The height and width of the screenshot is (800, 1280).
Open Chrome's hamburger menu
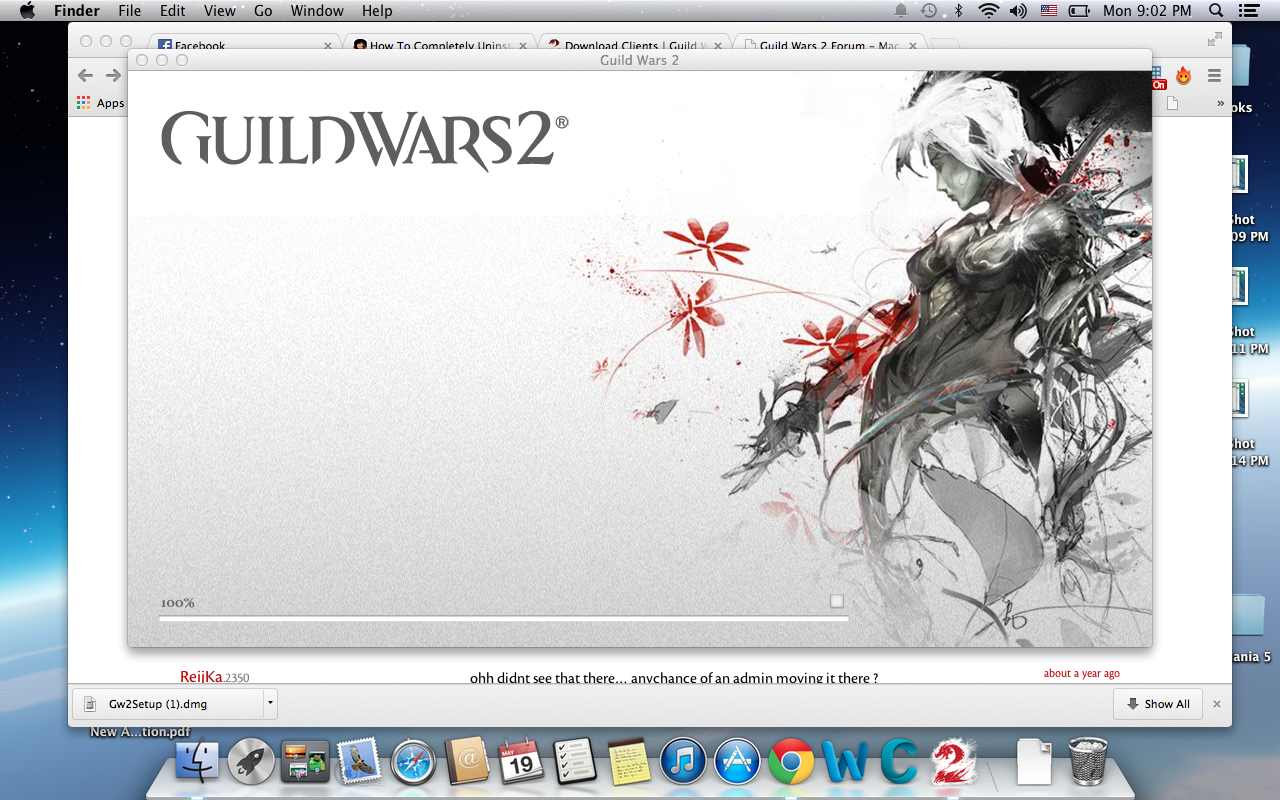click(x=1214, y=75)
